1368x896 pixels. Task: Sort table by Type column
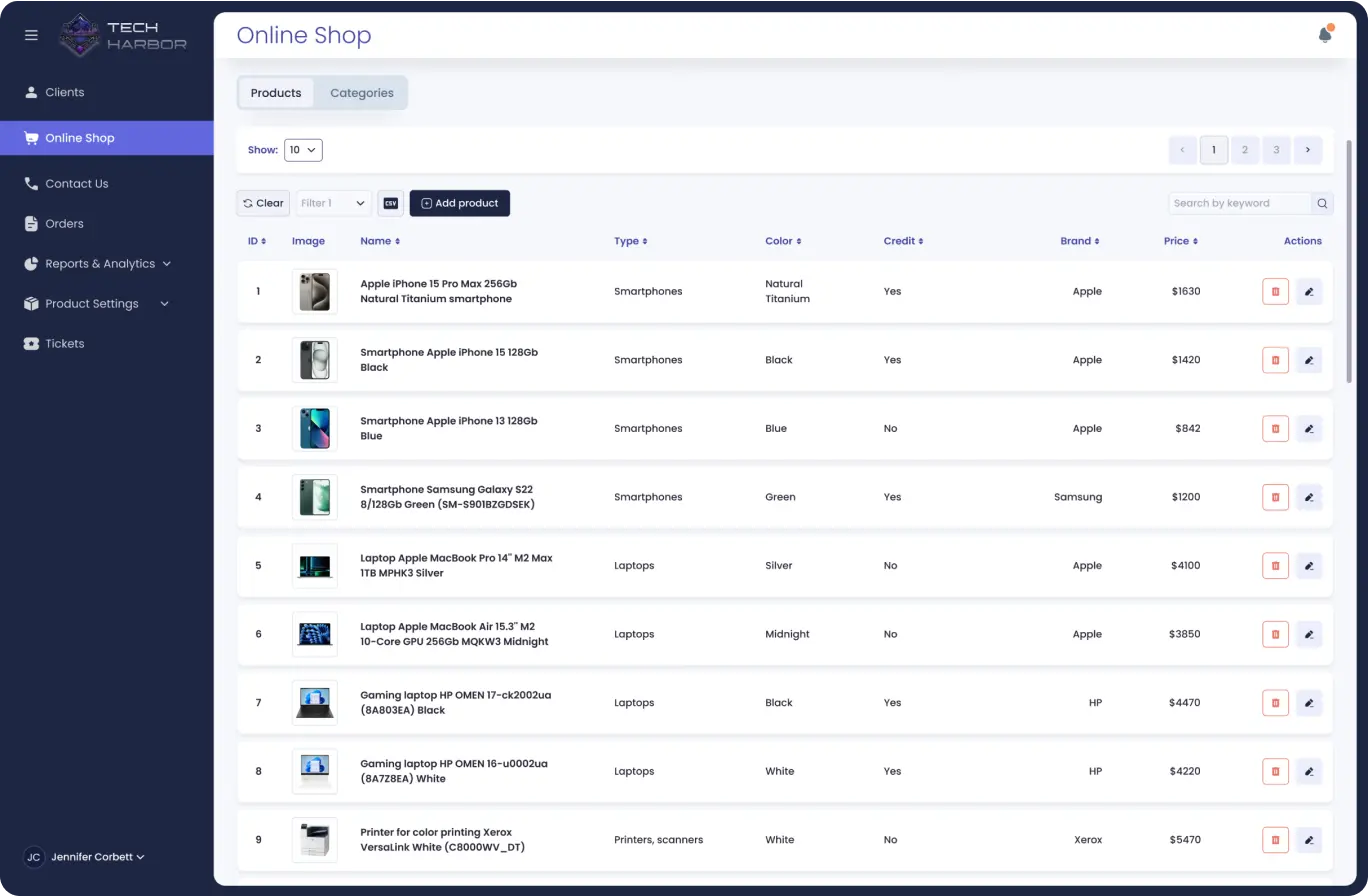coord(631,241)
